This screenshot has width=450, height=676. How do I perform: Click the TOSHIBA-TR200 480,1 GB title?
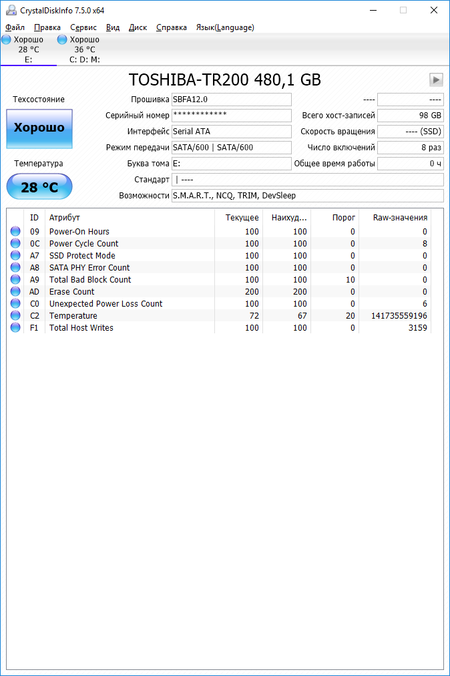pyautogui.click(x=225, y=80)
